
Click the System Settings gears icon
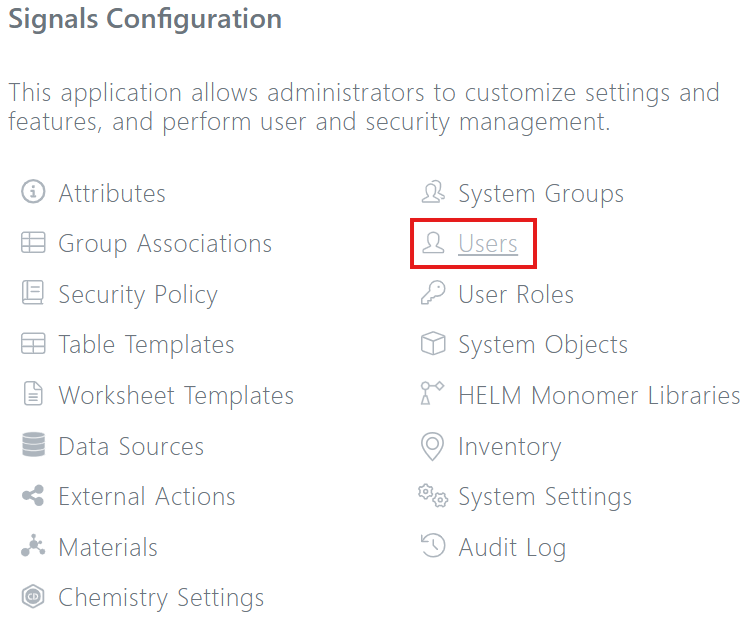(x=432, y=496)
